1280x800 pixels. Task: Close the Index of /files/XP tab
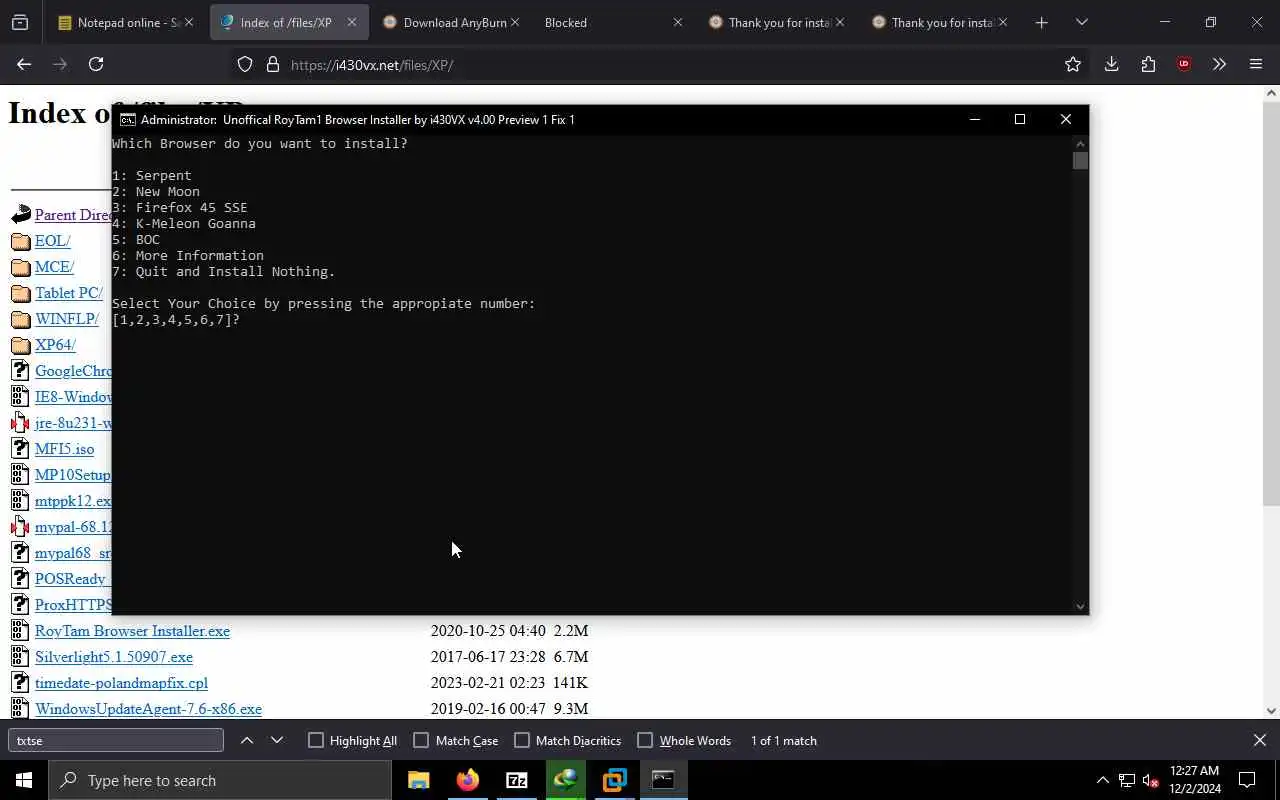[351, 22]
